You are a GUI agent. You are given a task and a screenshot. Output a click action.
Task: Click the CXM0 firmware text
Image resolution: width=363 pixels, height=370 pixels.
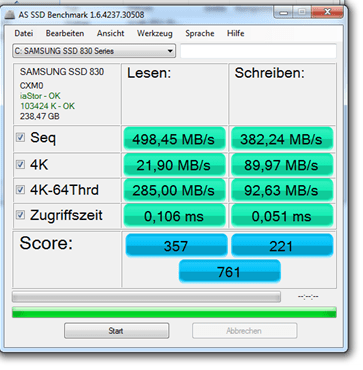(31, 85)
